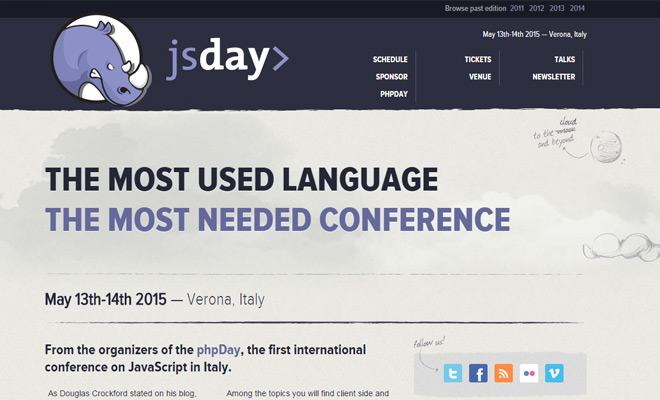Open the RSS feed icon
Image resolution: width=660 pixels, height=400 pixels.
click(503, 373)
